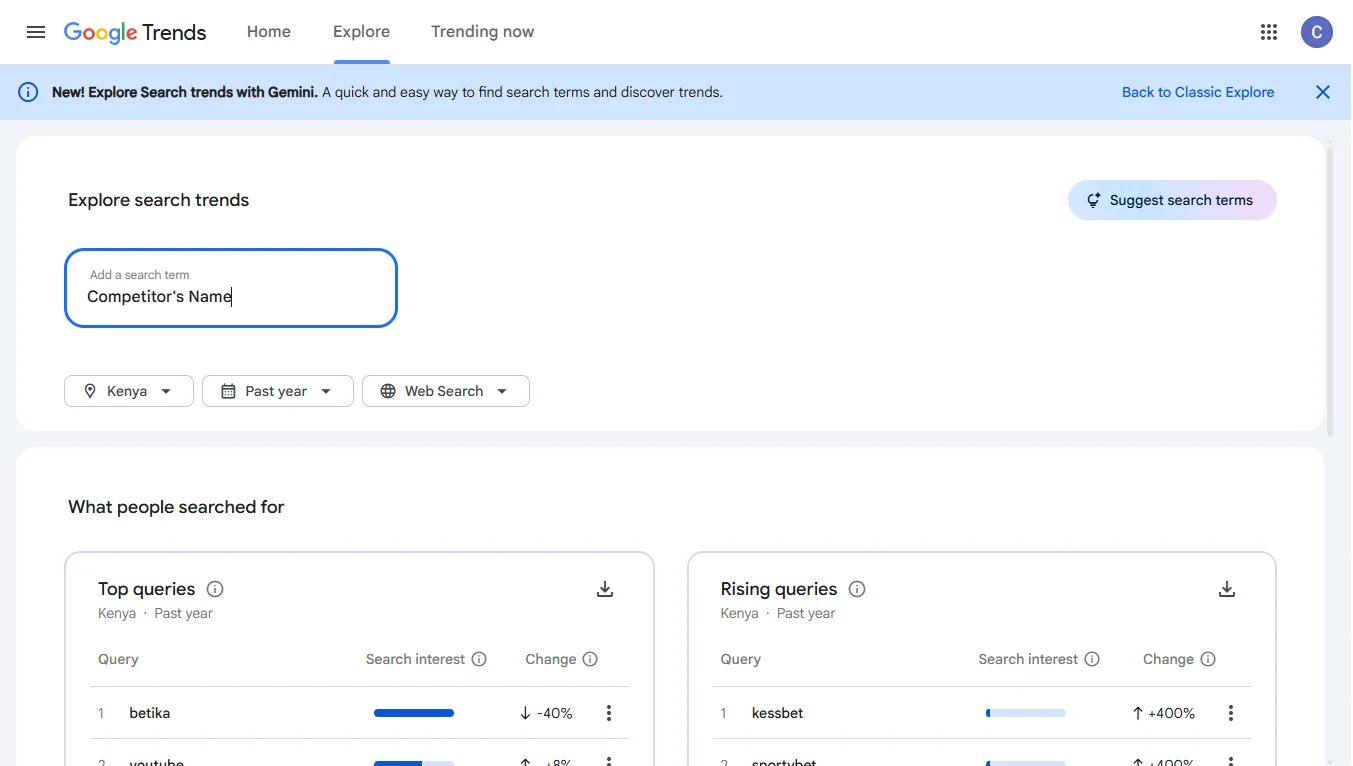Click Suggest search terms button
This screenshot has height=766, width=1353.
pyautogui.click(x=1172, y=200)
